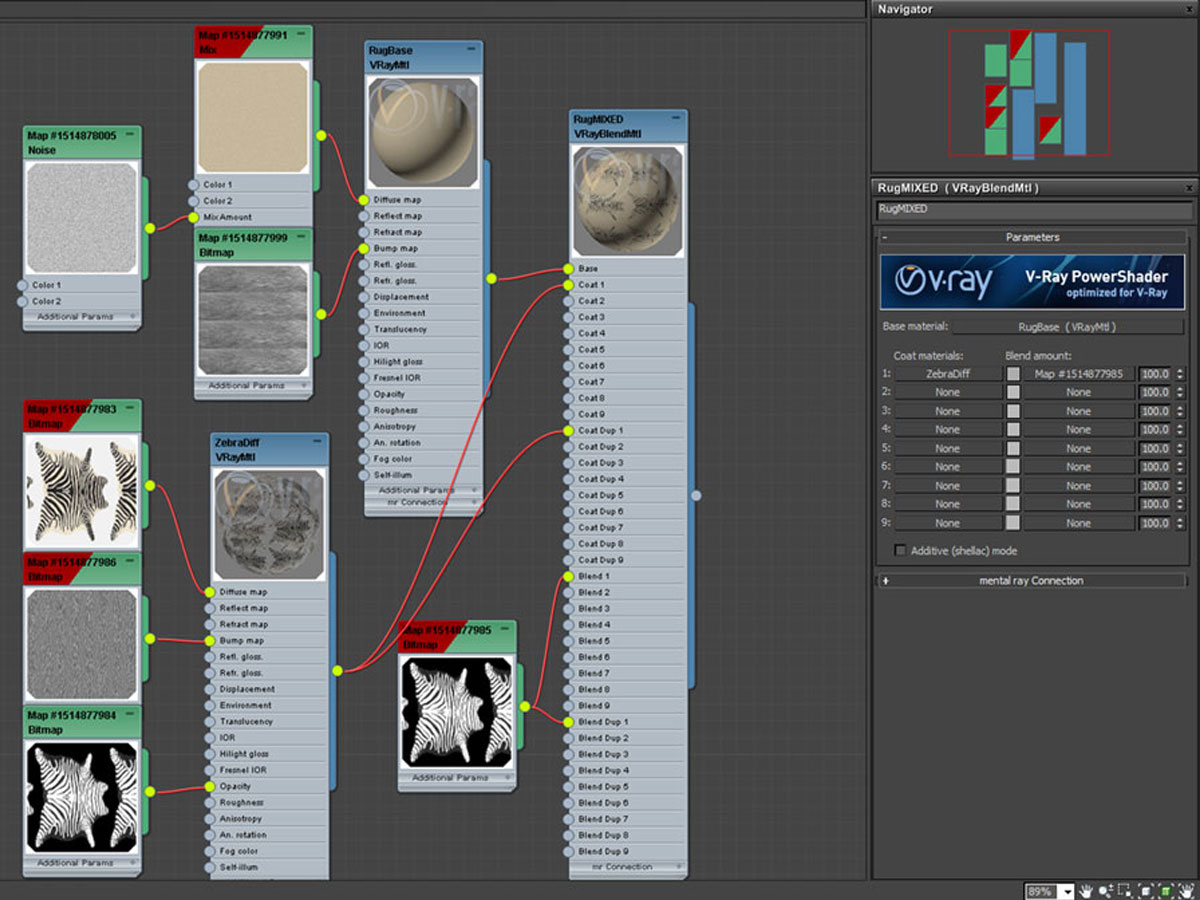
Task: Select the Pan tool hand icon
Action: pos(1084,890)
